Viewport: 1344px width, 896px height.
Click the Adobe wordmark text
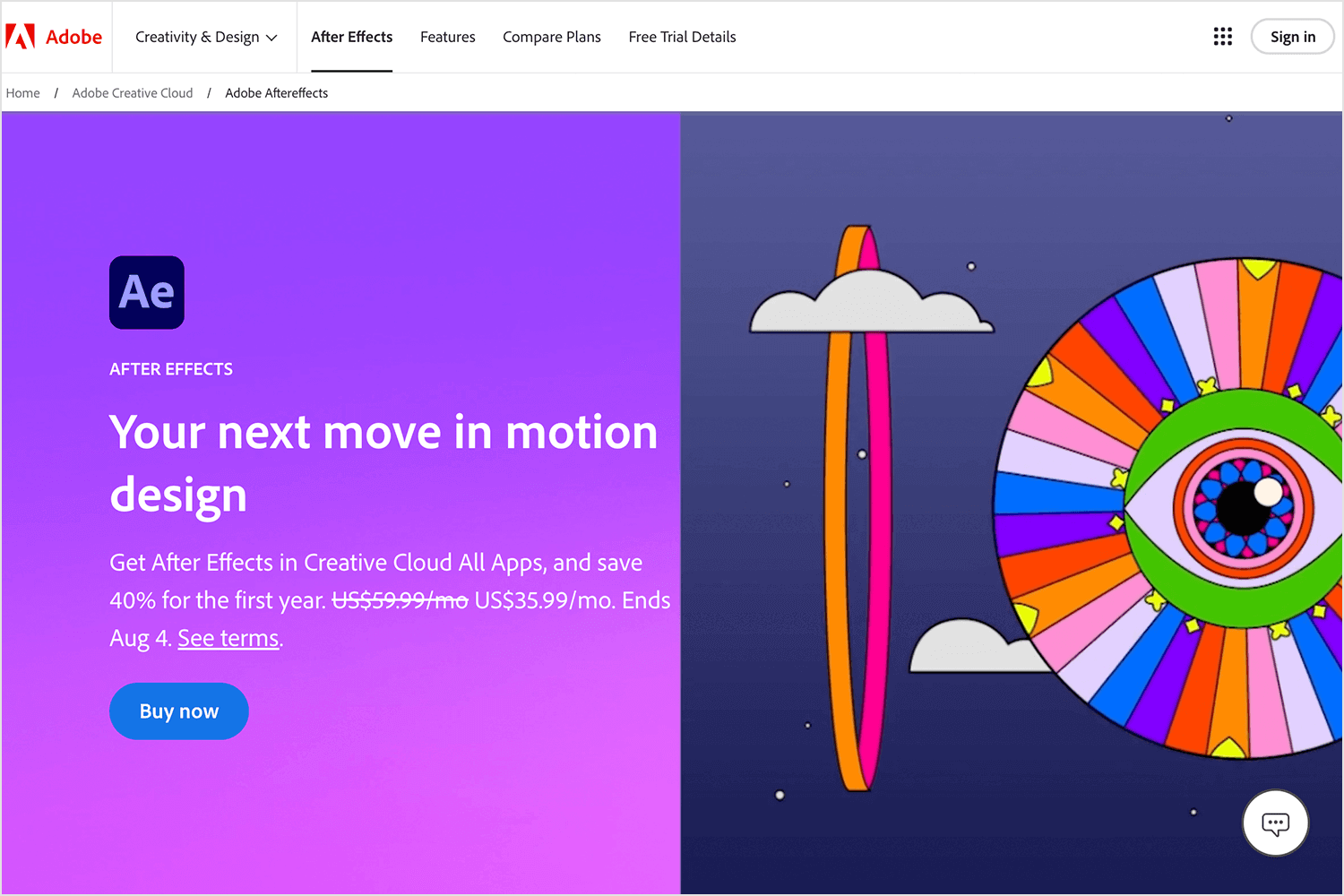point(74,37)
